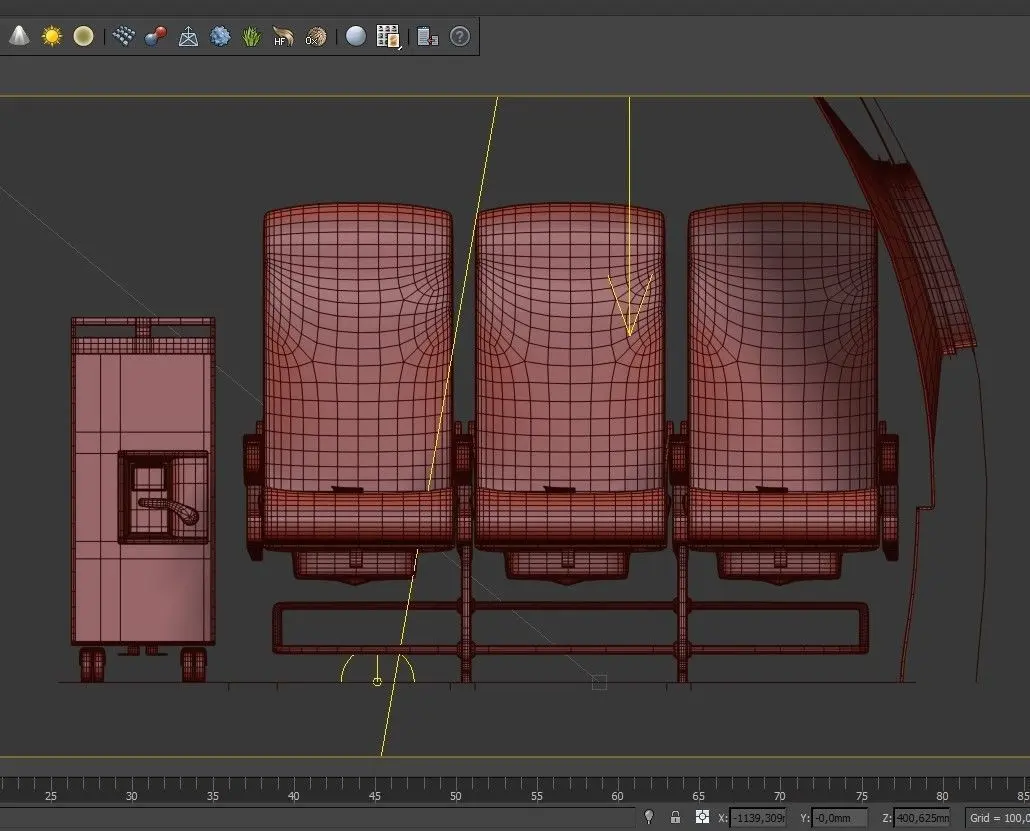Screen dimensions: 1030x831
Task: Toggle the selection lock padlock icon
Action: coord(676,818)
